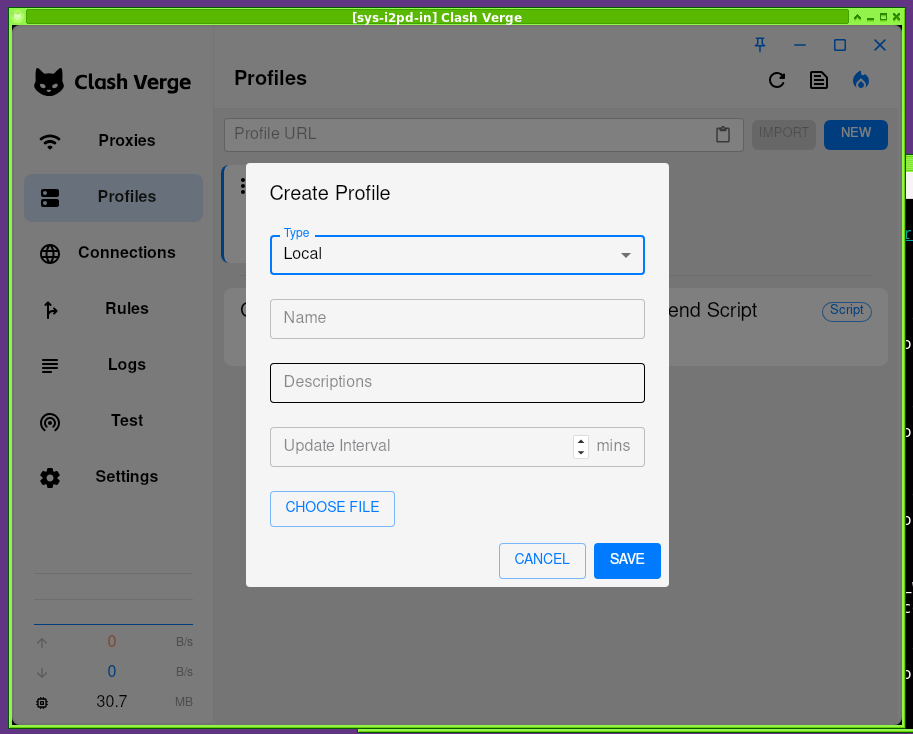Click the 30.7 MB memory value

click(x=112, y=701)
